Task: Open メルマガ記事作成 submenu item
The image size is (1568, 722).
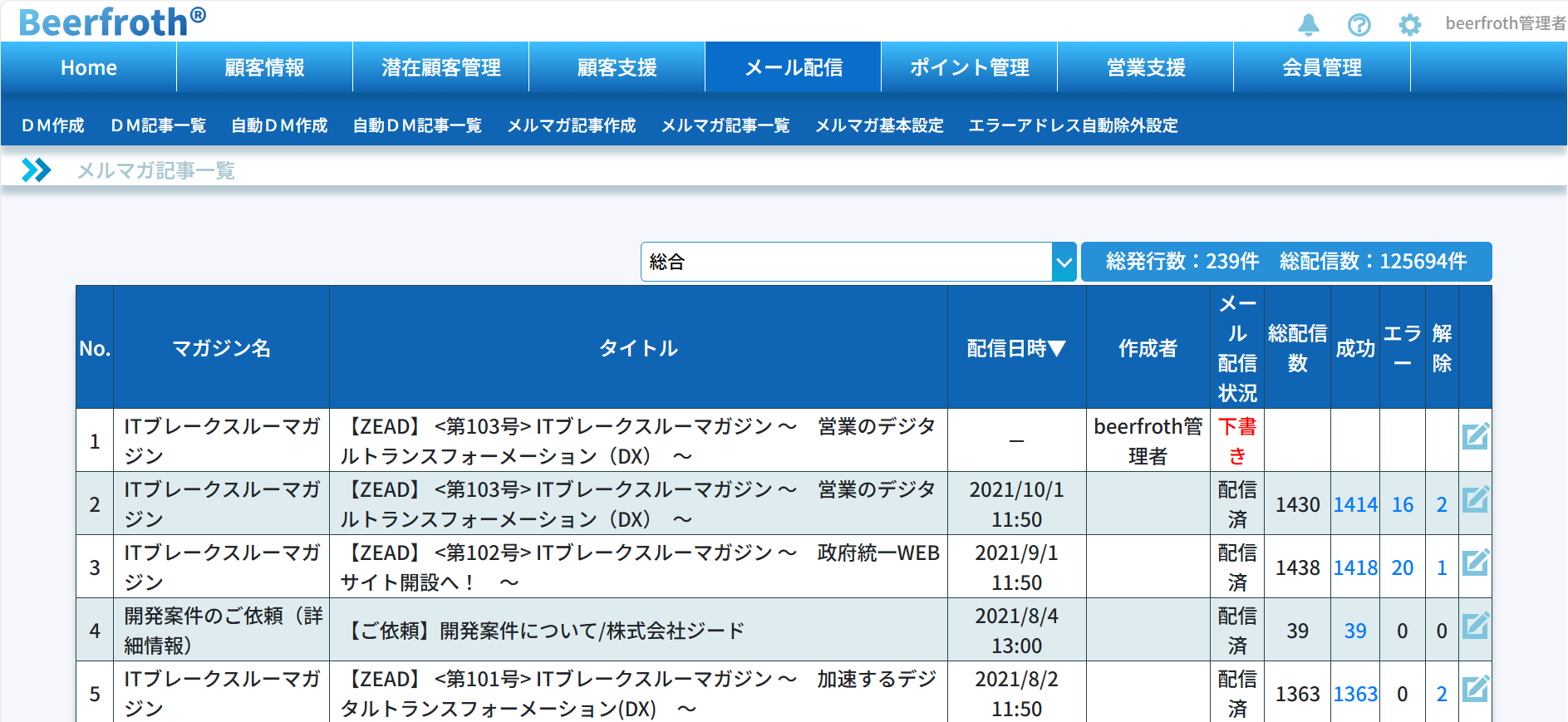Action: pyautogui.click(x=571, y=125)
